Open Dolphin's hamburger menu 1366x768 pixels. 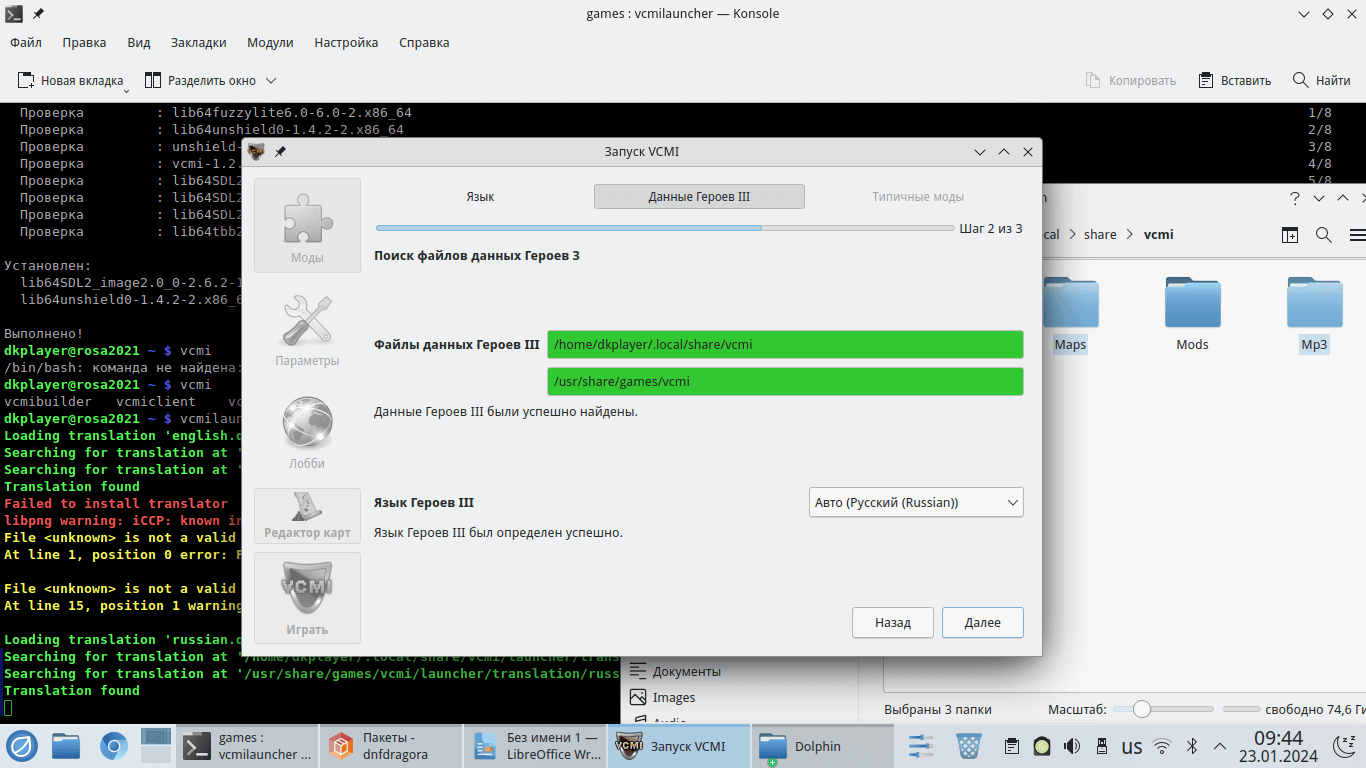pyautogui.click(x=1357, y=235)
